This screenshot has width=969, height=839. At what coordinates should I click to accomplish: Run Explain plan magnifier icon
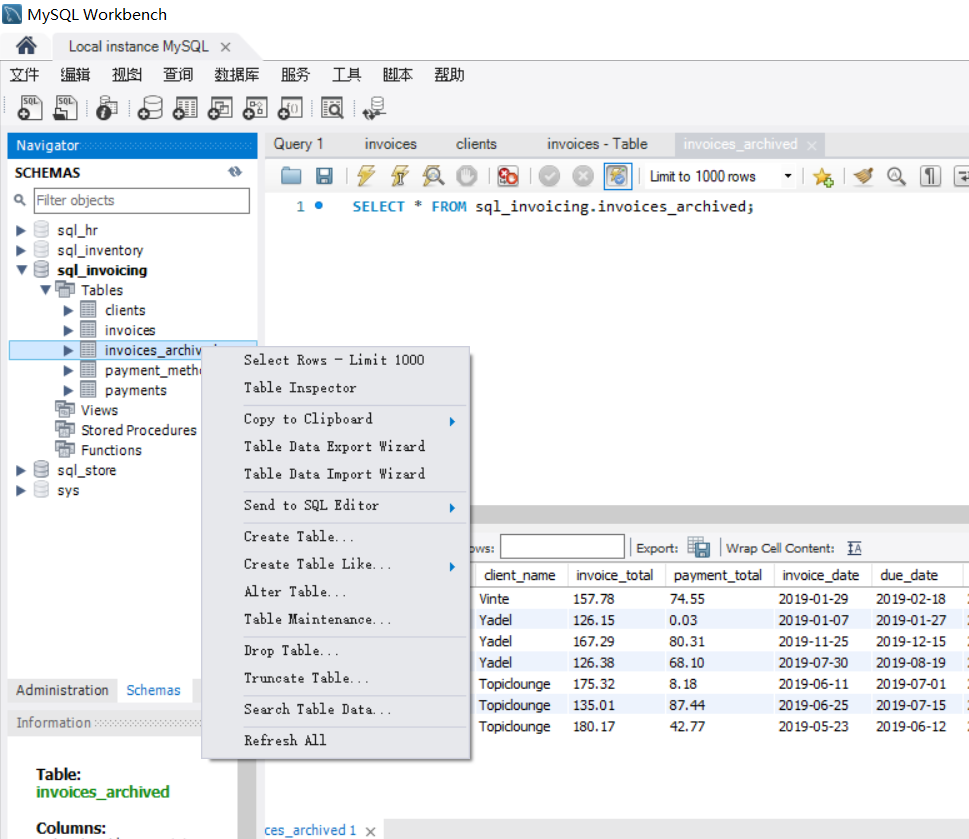pos(433,177)
